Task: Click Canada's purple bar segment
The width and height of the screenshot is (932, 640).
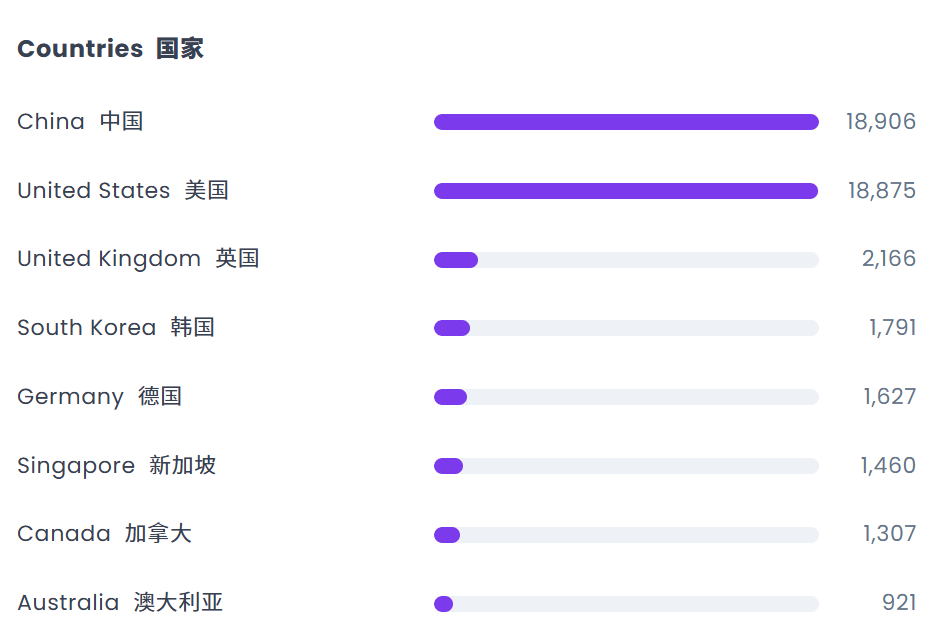Action: coord(447,535)
